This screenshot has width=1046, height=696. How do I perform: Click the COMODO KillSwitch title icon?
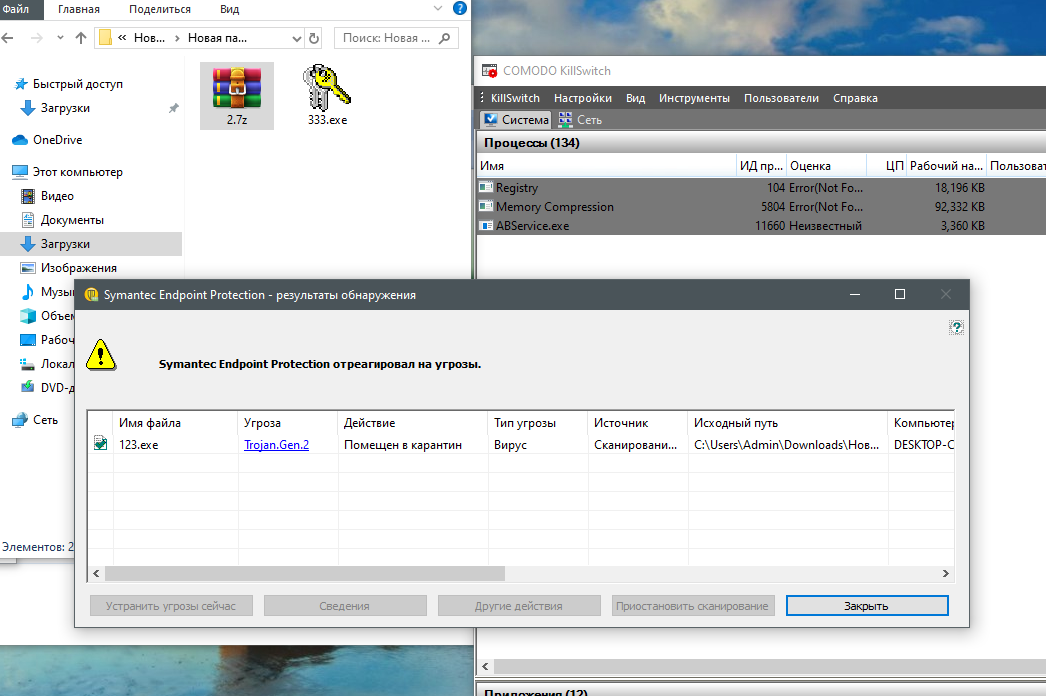490,71
